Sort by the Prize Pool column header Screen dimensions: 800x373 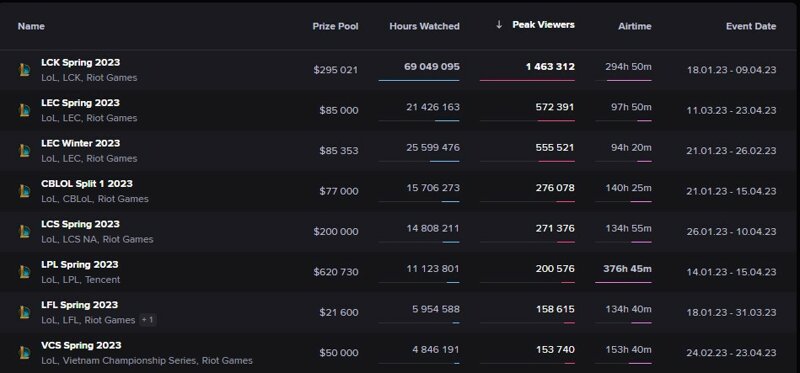click(x=335, y=26)
